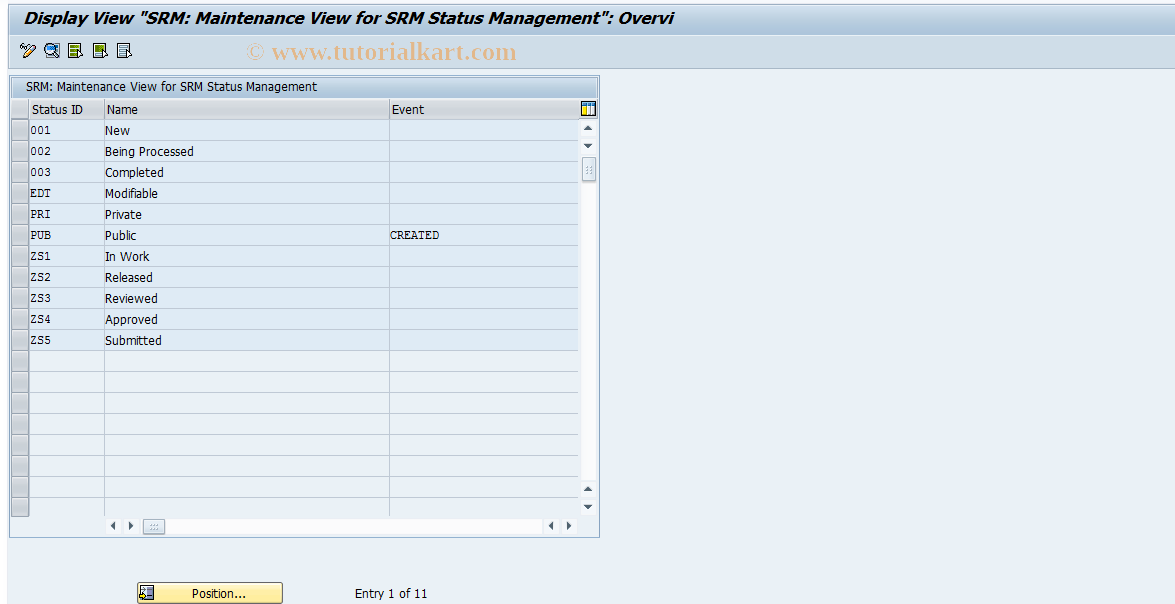Click the Event column header

[484, 109]
